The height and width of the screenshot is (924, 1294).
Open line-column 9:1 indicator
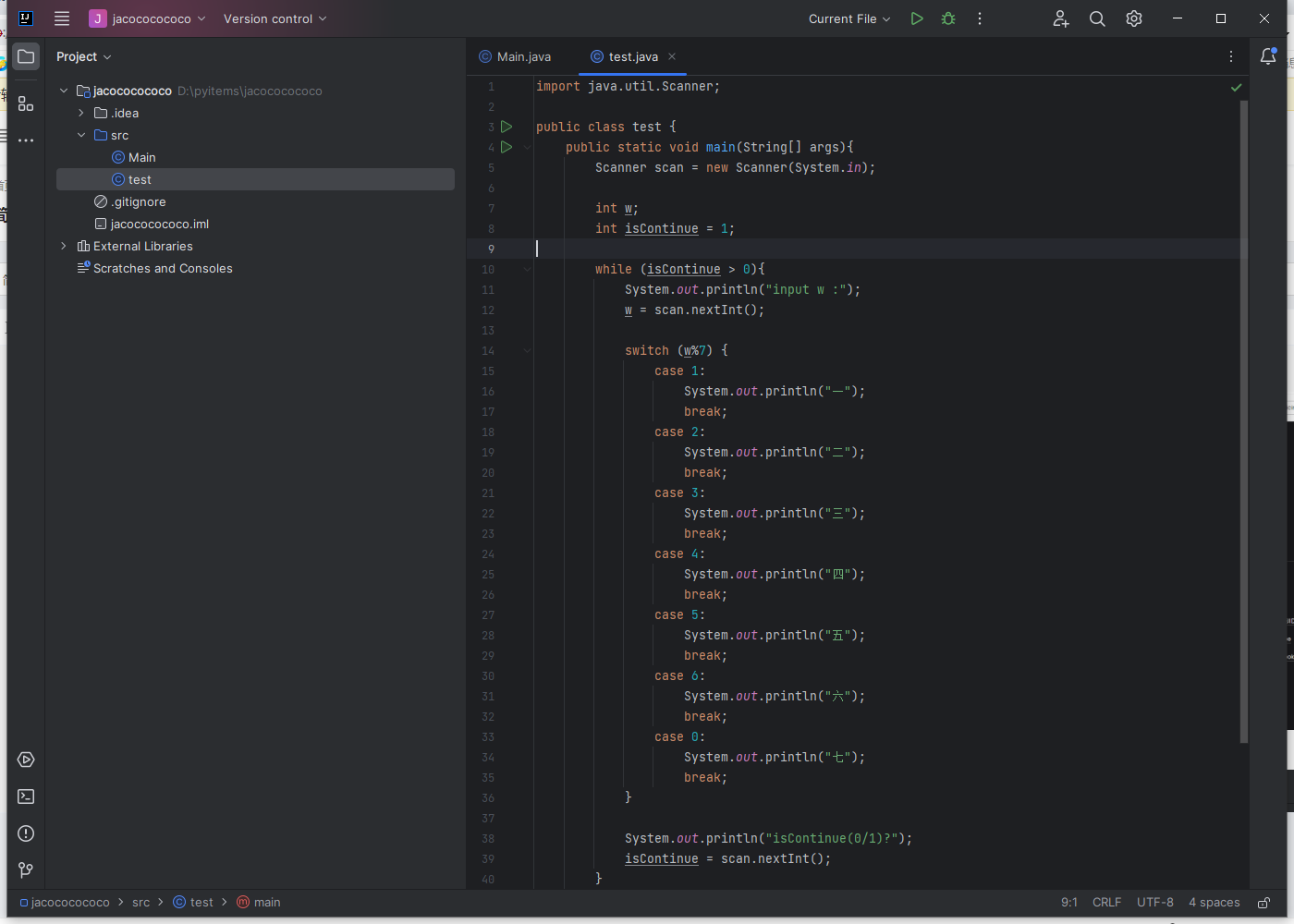[1069, 903]
